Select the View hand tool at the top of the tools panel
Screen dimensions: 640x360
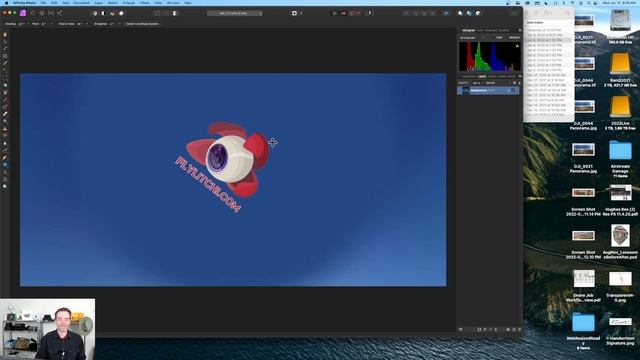tap(5, 35)
